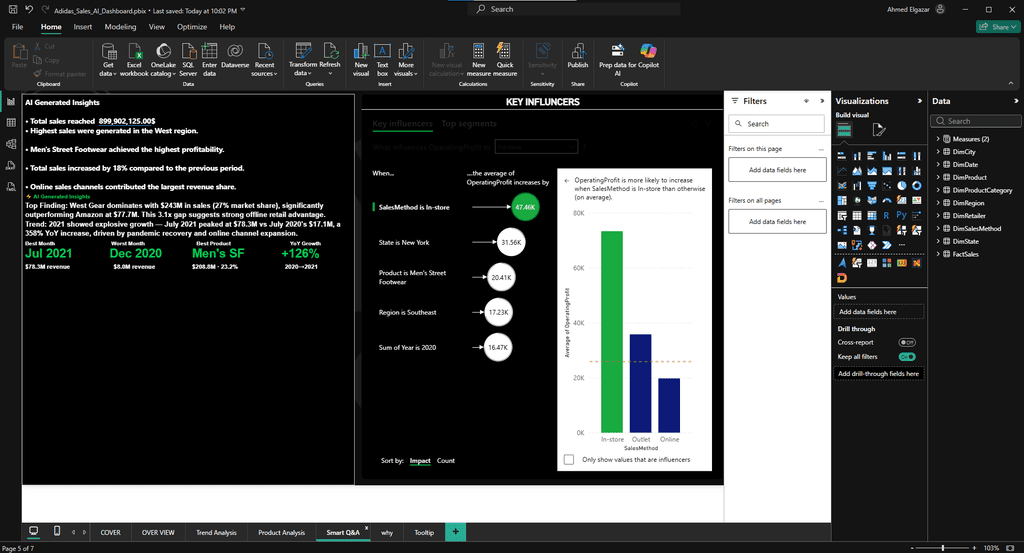Screen dimensions: 1024x553
Task: Click the title bar Search box
Action: tap(574, 9)
